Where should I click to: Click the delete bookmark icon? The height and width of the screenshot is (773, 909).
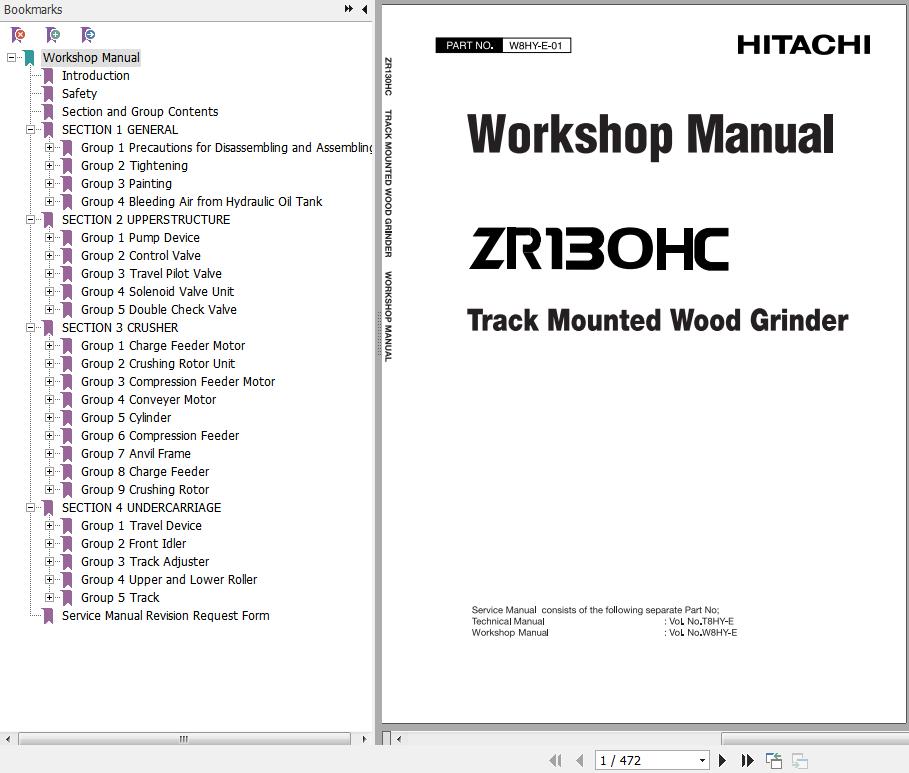coord(19,35)
